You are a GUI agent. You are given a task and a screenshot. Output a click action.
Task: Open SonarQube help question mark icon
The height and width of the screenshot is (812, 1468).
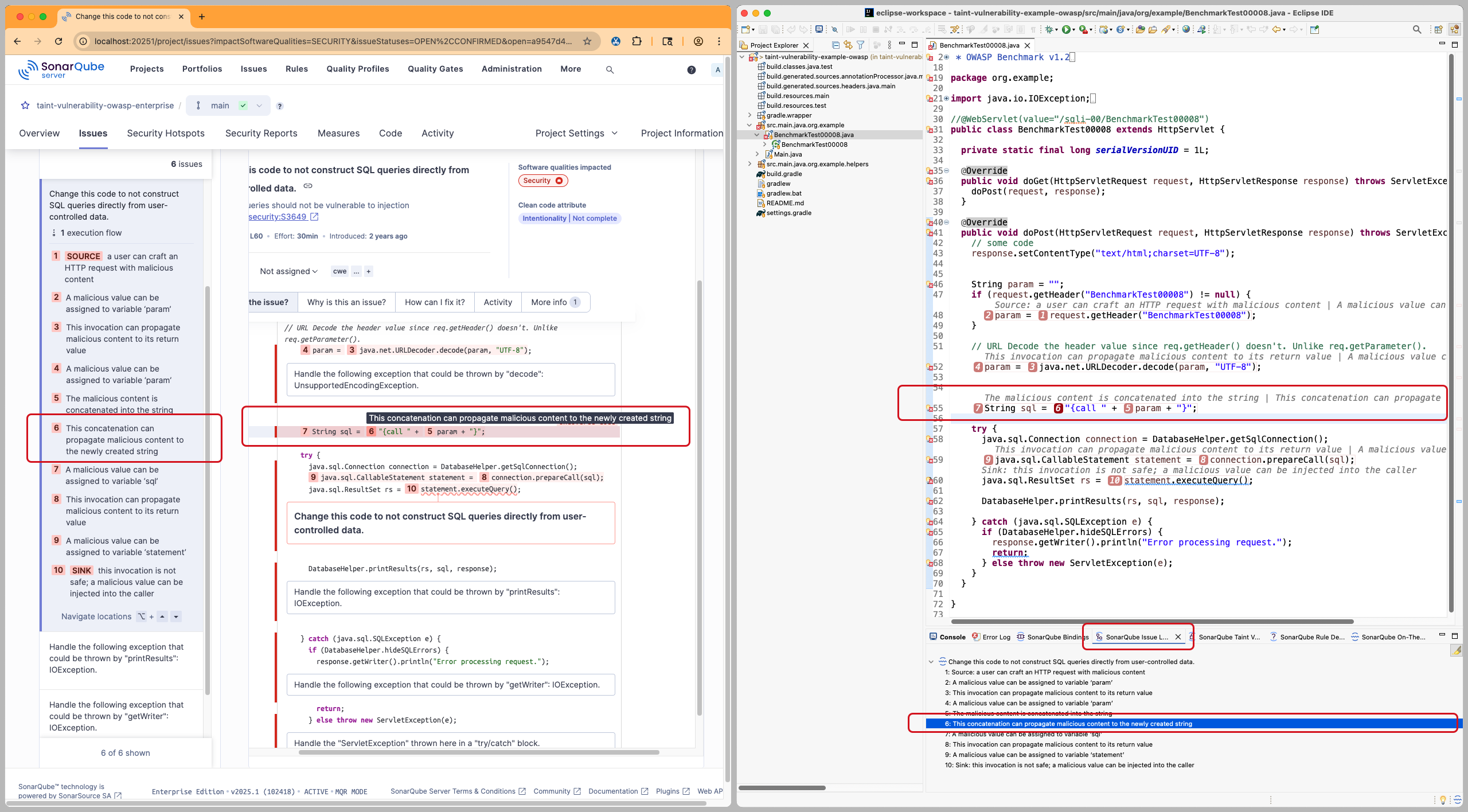pos(692,69)
